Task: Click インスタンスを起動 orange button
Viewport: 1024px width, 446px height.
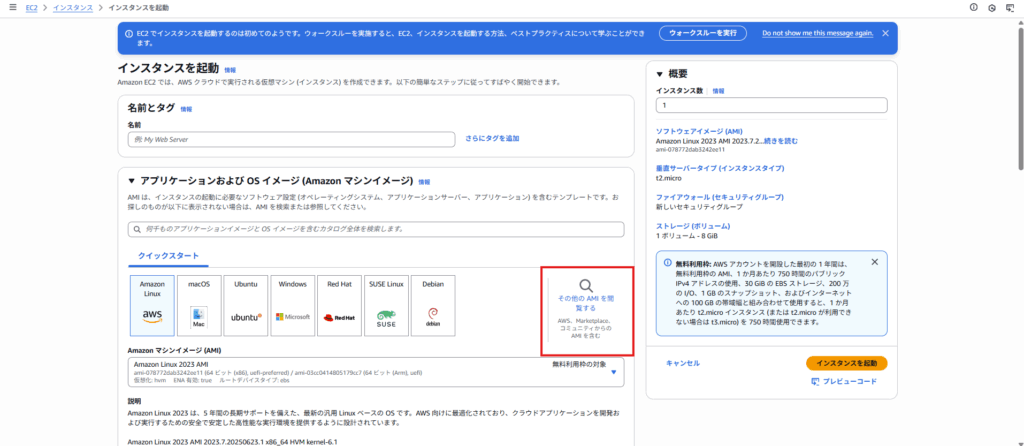Action: [846, 363]
